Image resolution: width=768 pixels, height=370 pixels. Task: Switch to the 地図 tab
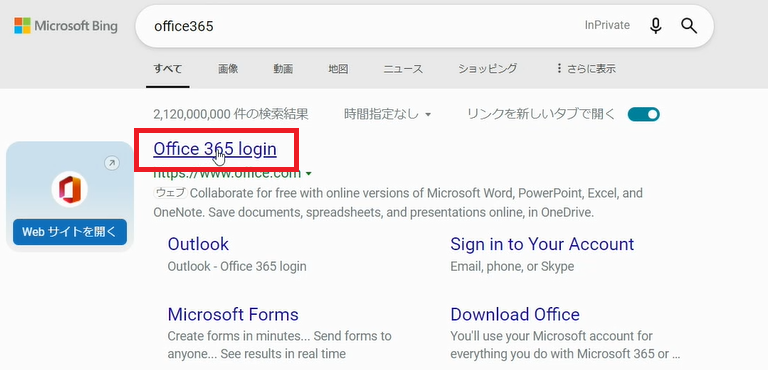coord(338,69)
